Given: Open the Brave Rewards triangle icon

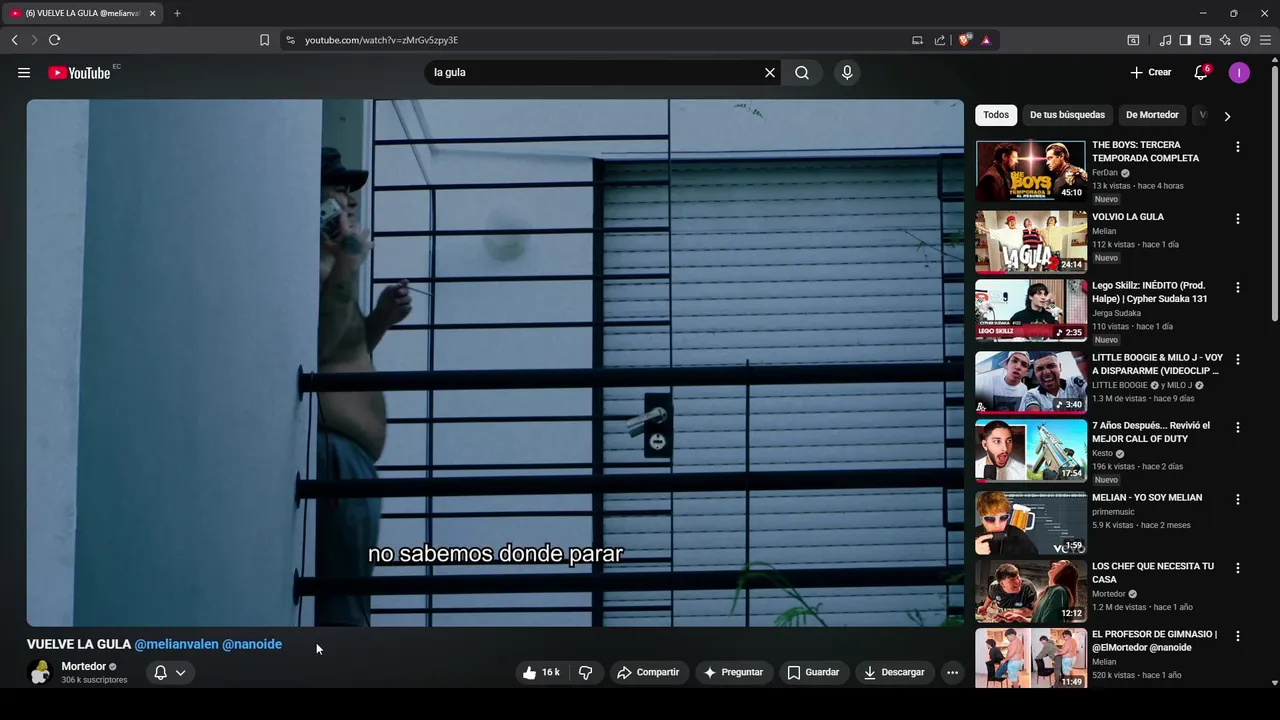Looking at the screenshot, I should click(x=986, y=40).
